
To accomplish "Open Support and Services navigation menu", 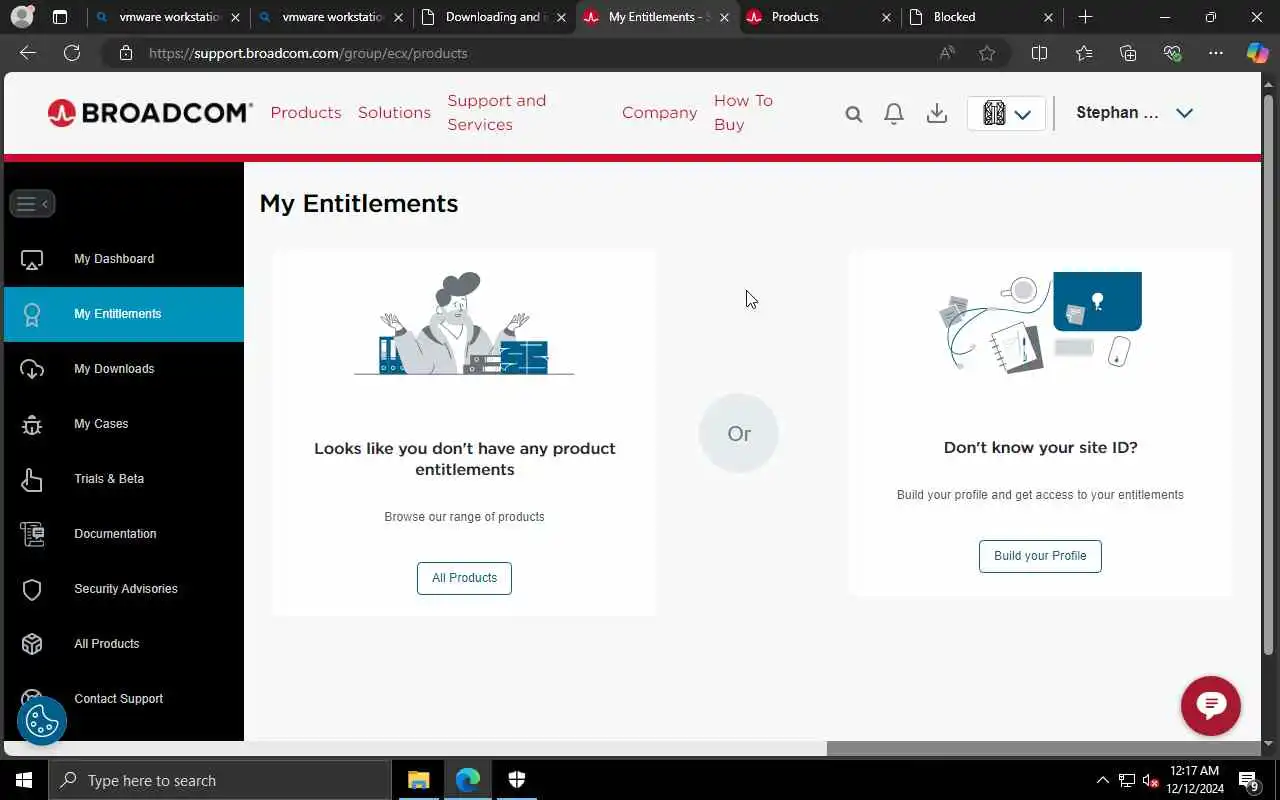I will (x=497, y=113).
